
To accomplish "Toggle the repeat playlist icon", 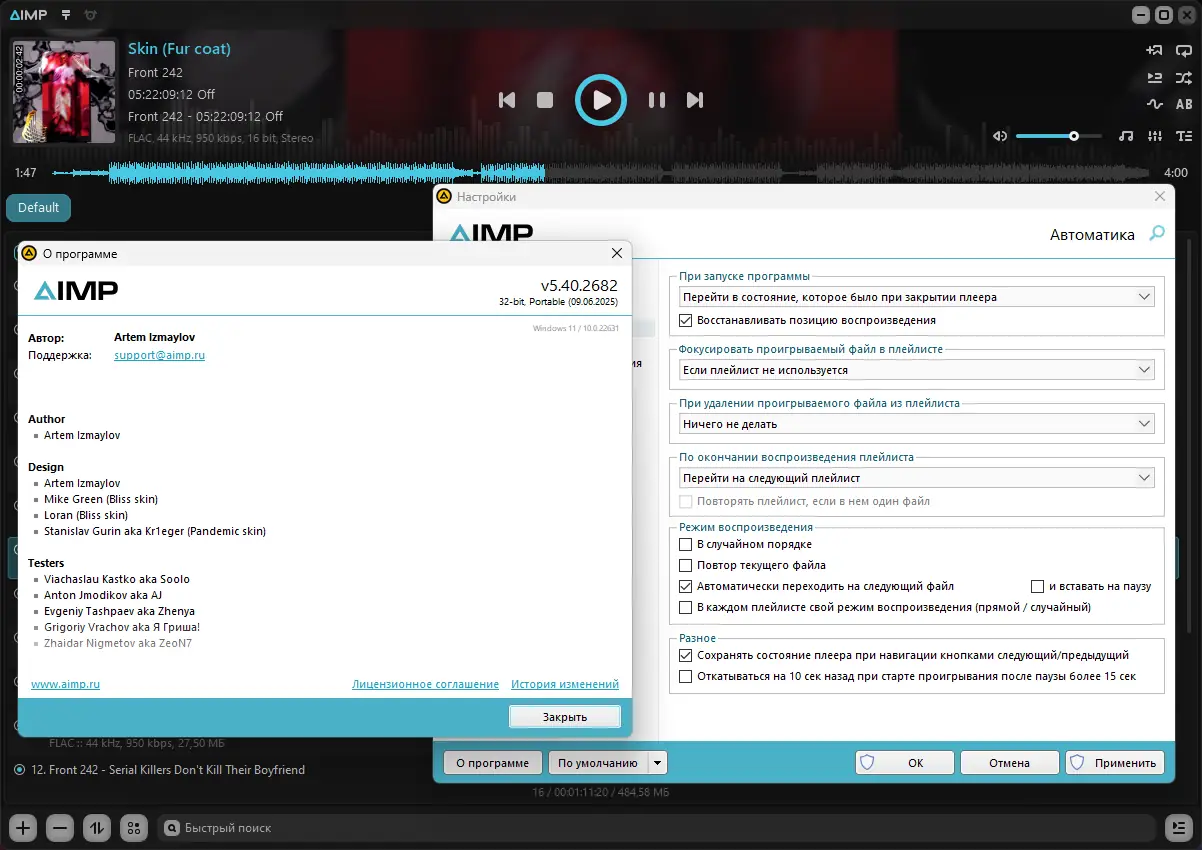I will [1184, 51].
